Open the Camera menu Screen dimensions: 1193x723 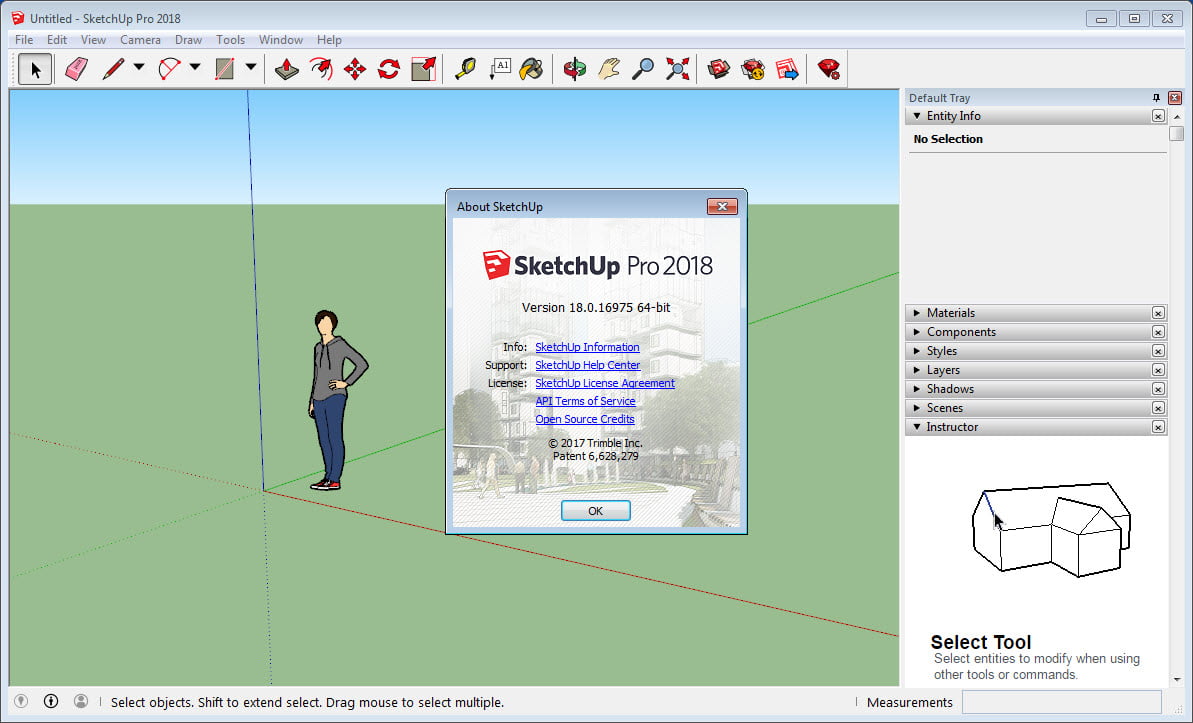pos(140,40)
